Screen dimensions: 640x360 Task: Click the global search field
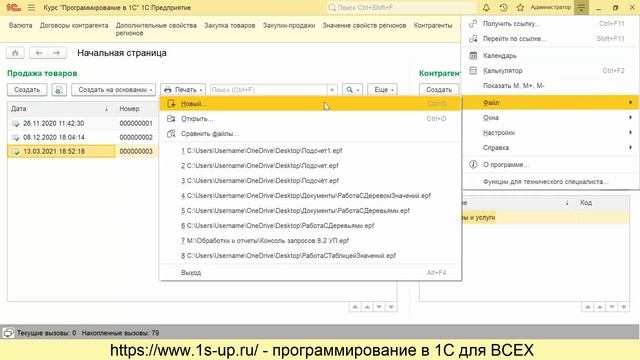(401, 7)
